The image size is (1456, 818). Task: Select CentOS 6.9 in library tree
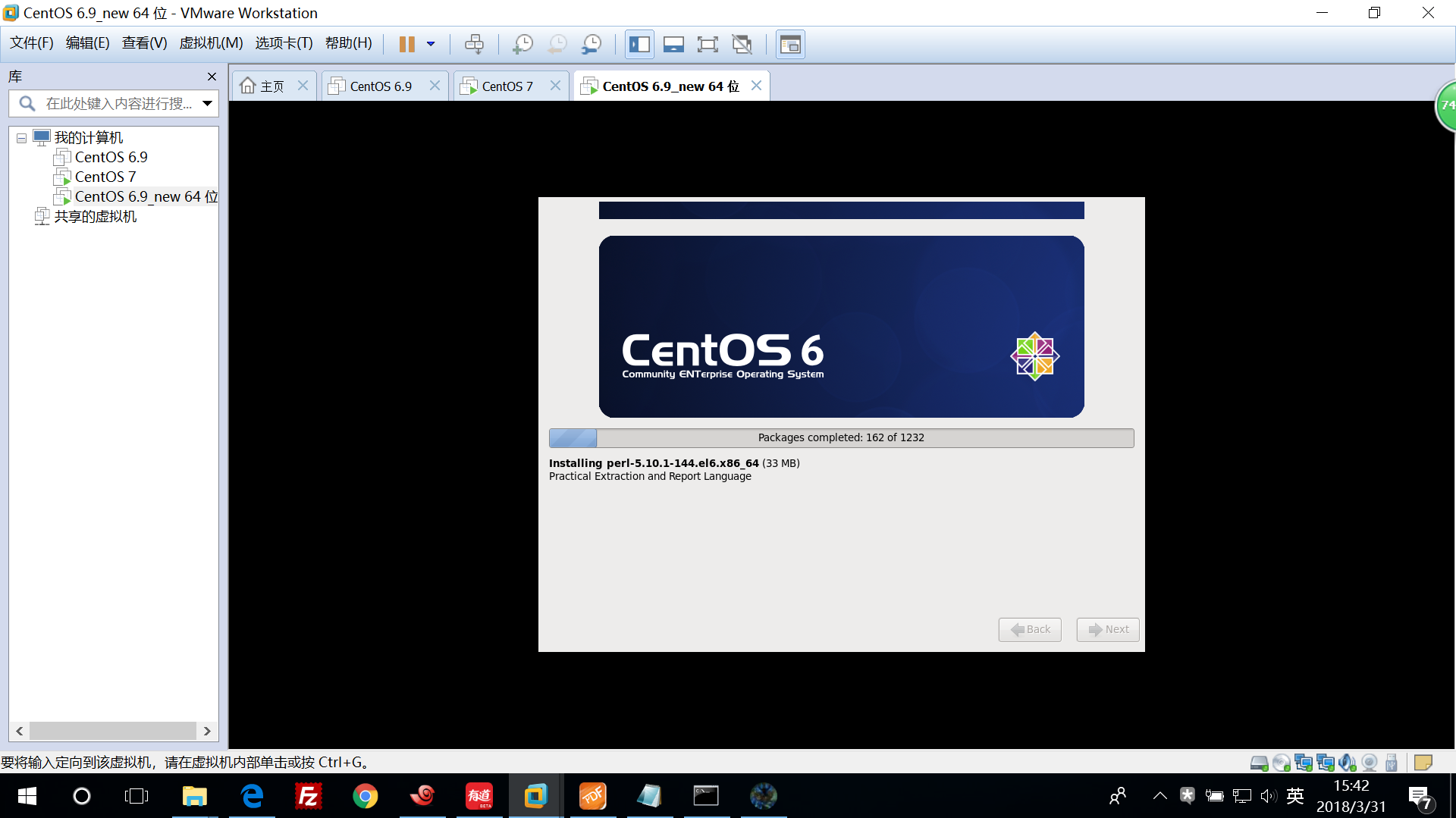[111, 157]
